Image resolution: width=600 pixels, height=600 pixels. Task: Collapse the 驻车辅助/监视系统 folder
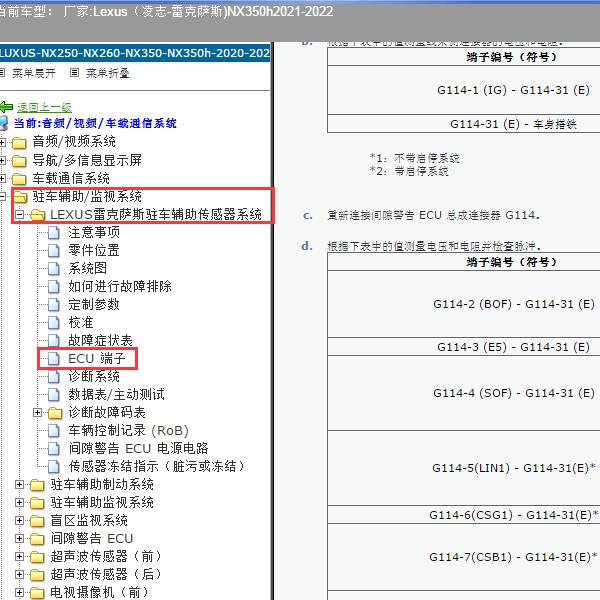click(2, 197)
